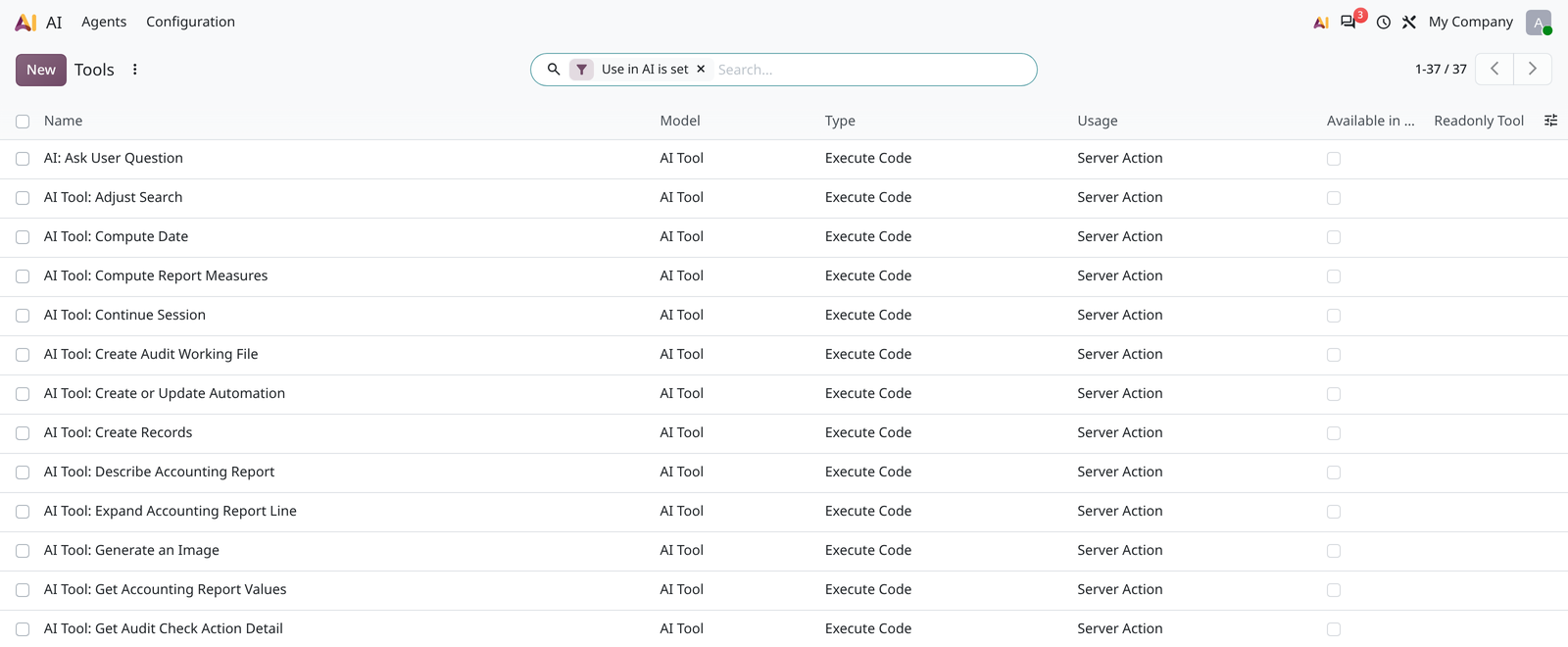
Task: Check the row 'AI Tool: Adjust Search'
Action: [23, 198]
